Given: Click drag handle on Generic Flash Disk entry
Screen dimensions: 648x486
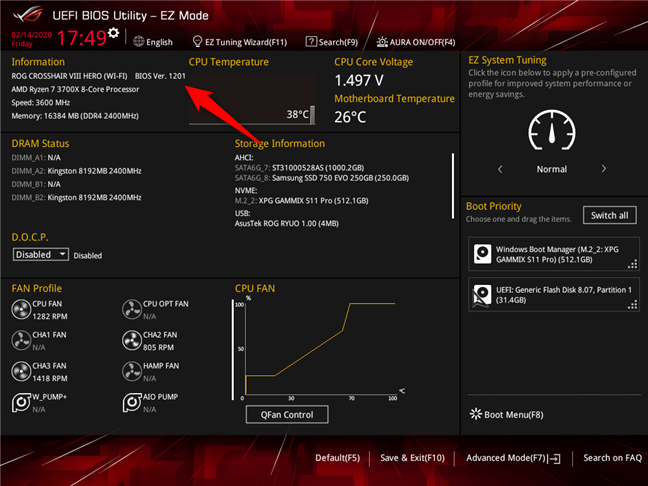Looking at the screenshot, I should pyautogui.click(x=632, y=305).
